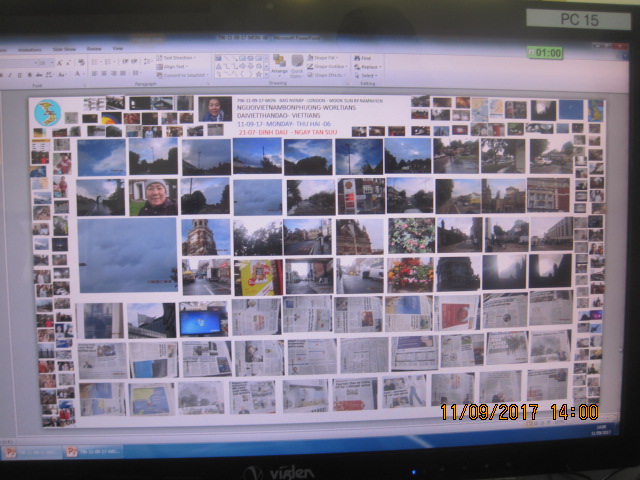640x480 pixels.
Task: Open the Arrange menu
Action: coord(279,64)
